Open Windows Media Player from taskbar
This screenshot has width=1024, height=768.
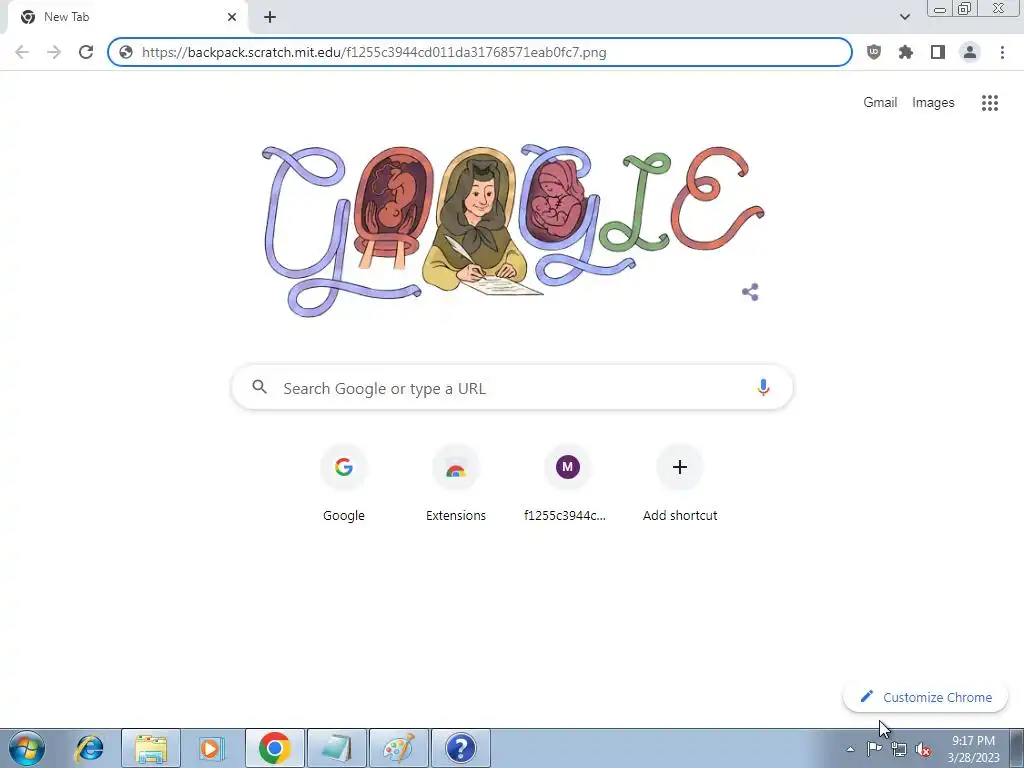[211, 748]
